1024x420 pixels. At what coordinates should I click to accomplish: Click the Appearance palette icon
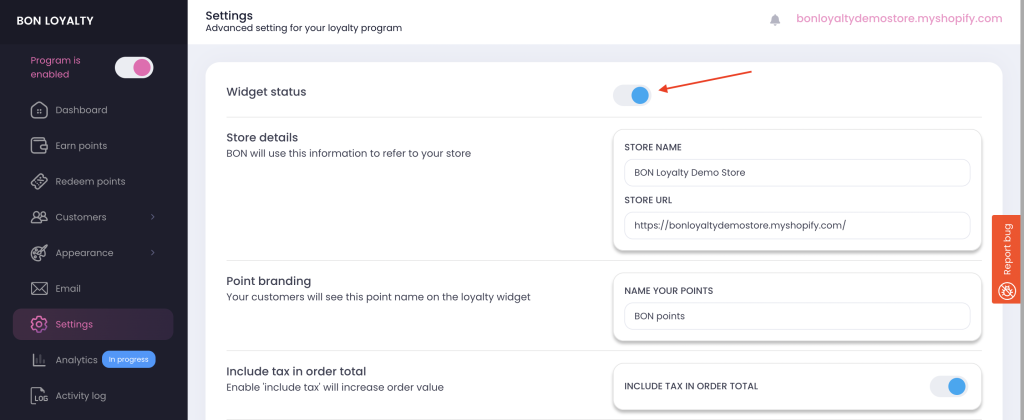click(x=39, y=253)
